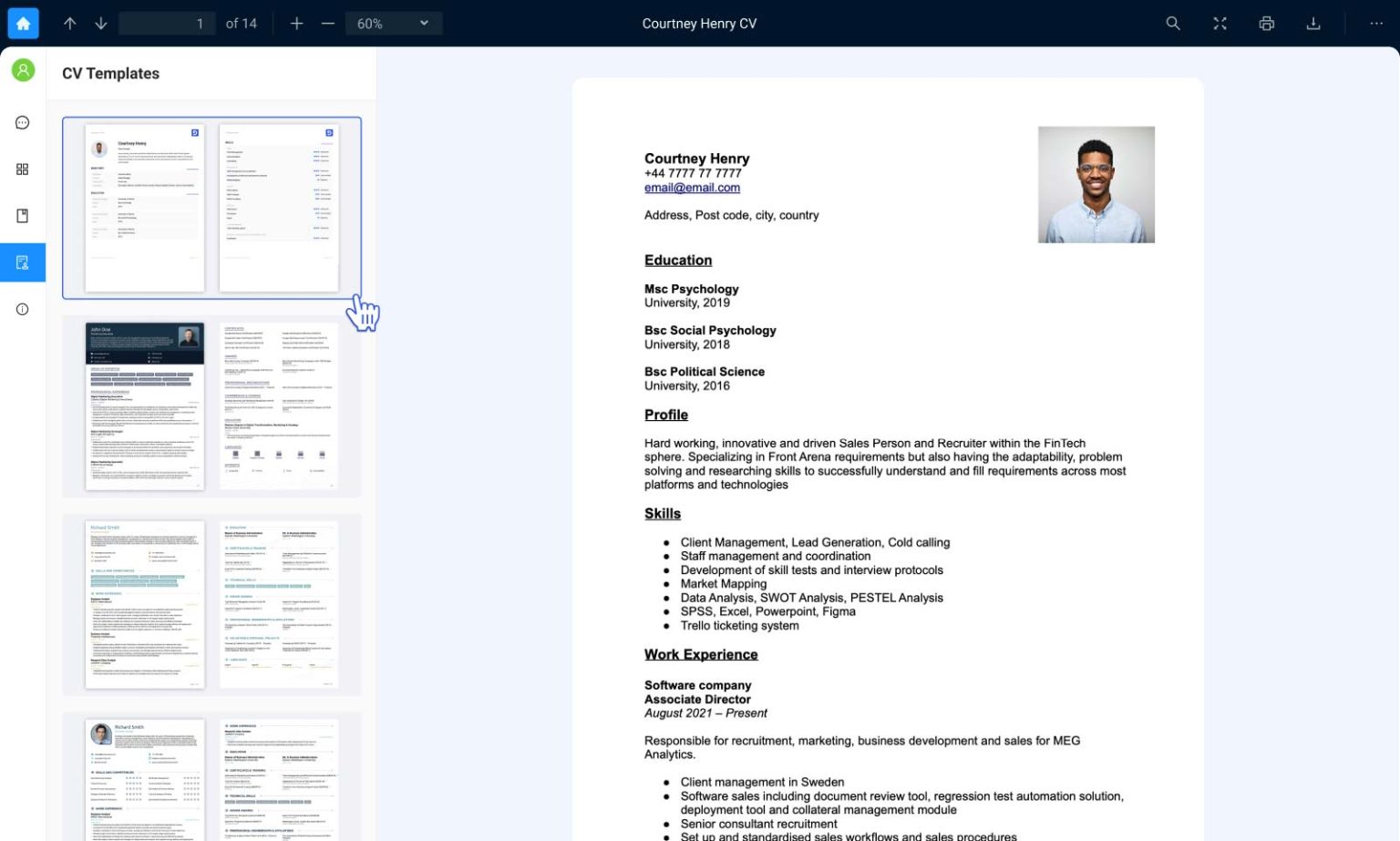
Task: Download the current document
Action: tap(1313, 23)
